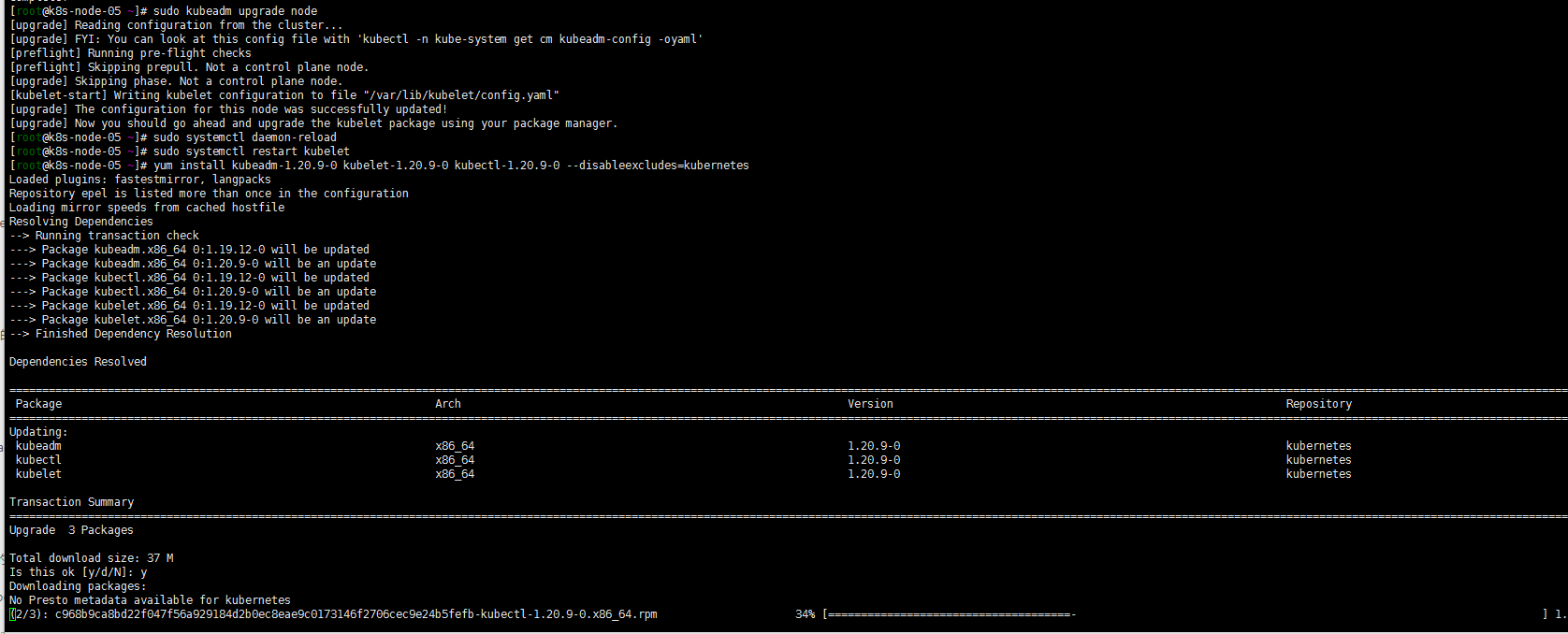1568x634 pixels.
Task: Click the 'kubeadm.x86_64 0:1.19.12-0 will be updated' line
Action: click(189, 250)
